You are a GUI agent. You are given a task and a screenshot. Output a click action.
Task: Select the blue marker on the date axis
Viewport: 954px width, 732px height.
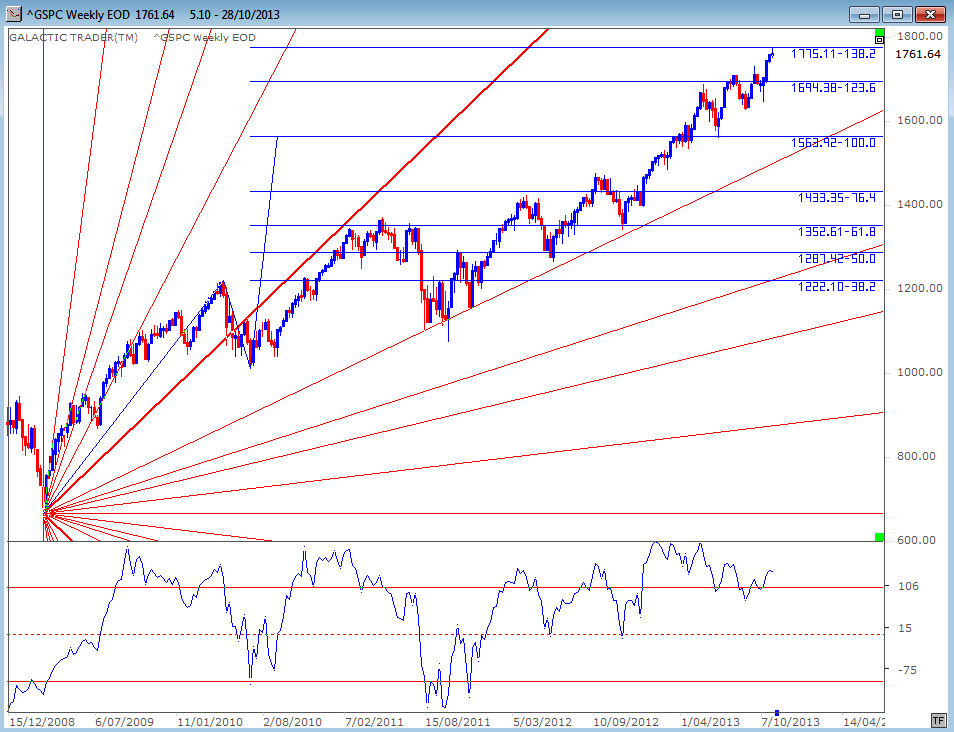pyautogui.click(x=777, y=713)
